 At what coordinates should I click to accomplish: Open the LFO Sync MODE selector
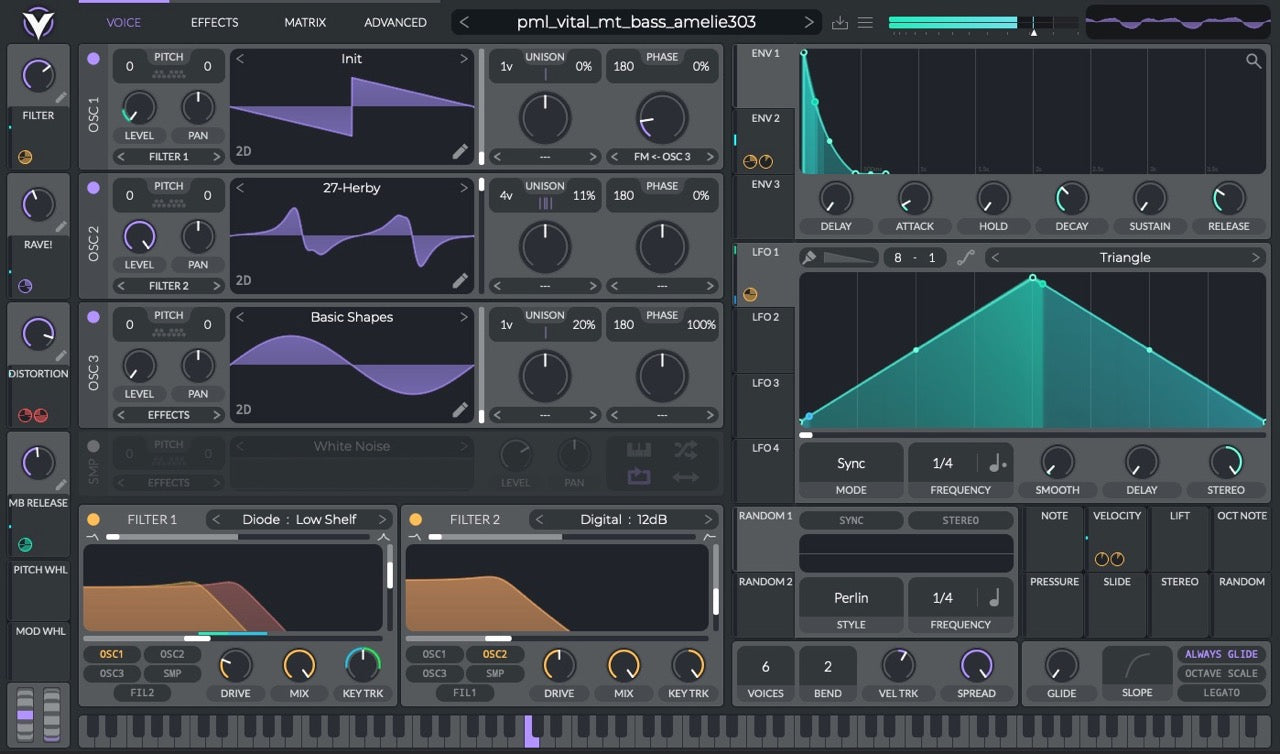[851, 472]
